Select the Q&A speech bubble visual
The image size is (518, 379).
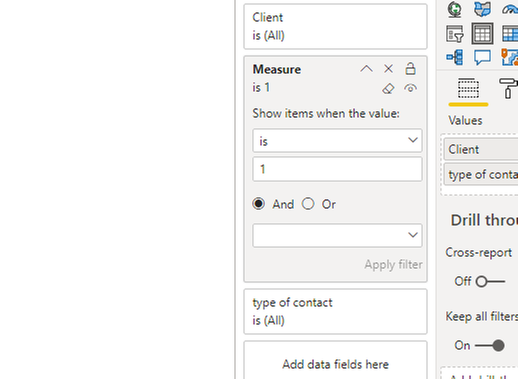coord(482,57)
